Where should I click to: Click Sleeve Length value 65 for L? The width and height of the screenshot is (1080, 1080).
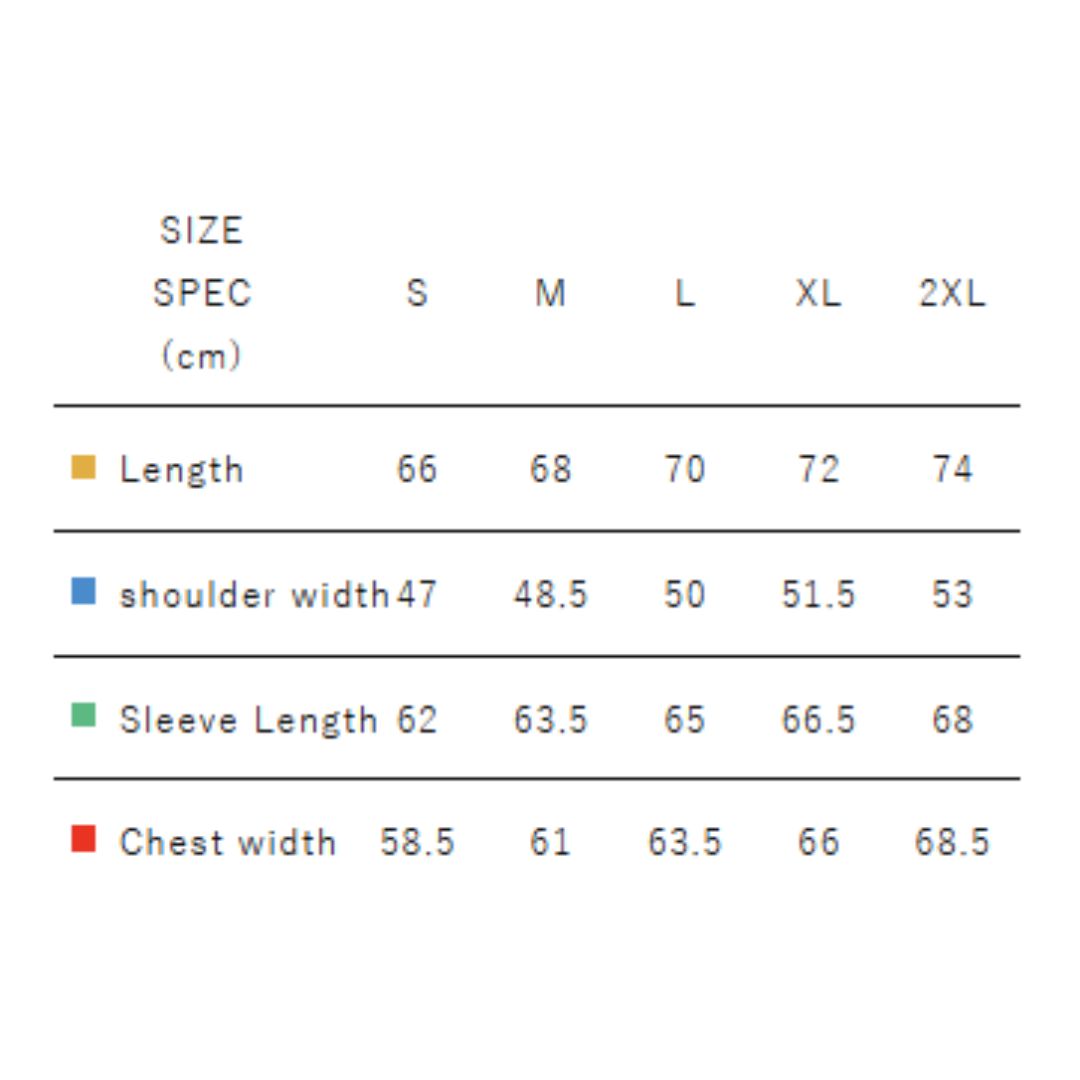pyautogui.click(x=684, y=720)
